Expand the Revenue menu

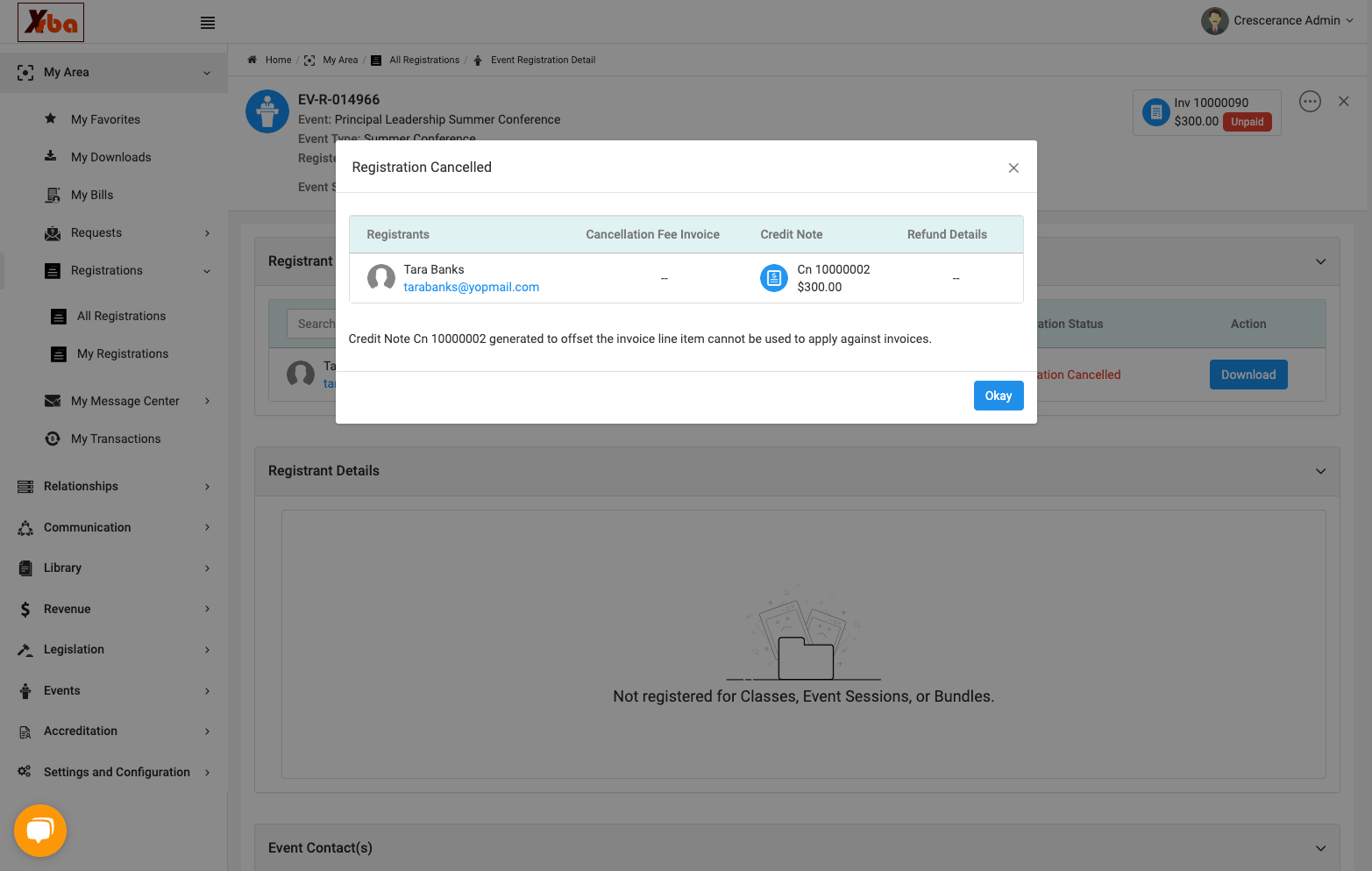(207, 609)
